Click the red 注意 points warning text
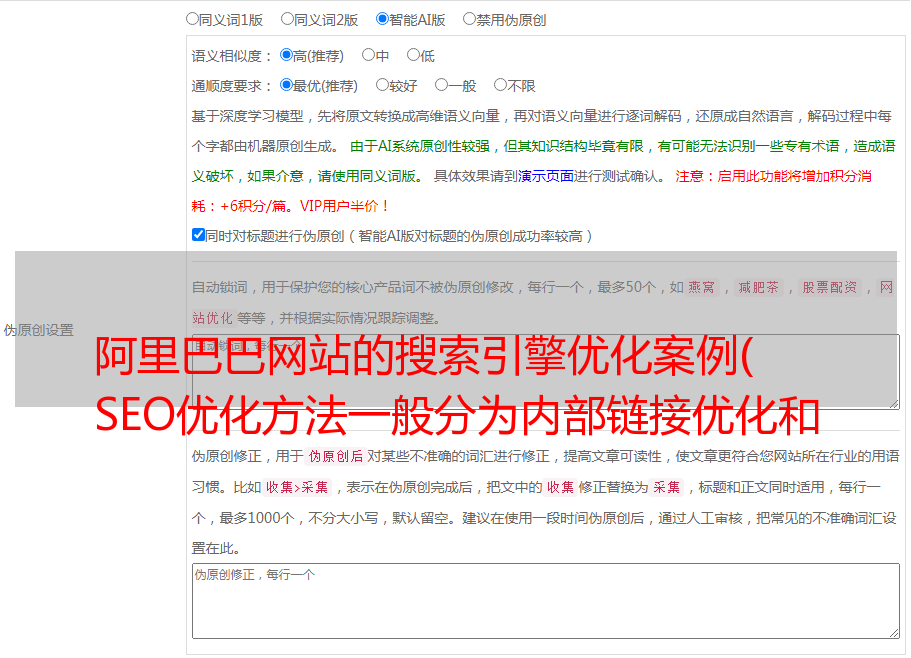Screen dimensions: 911x658 [x=532, y=191]
